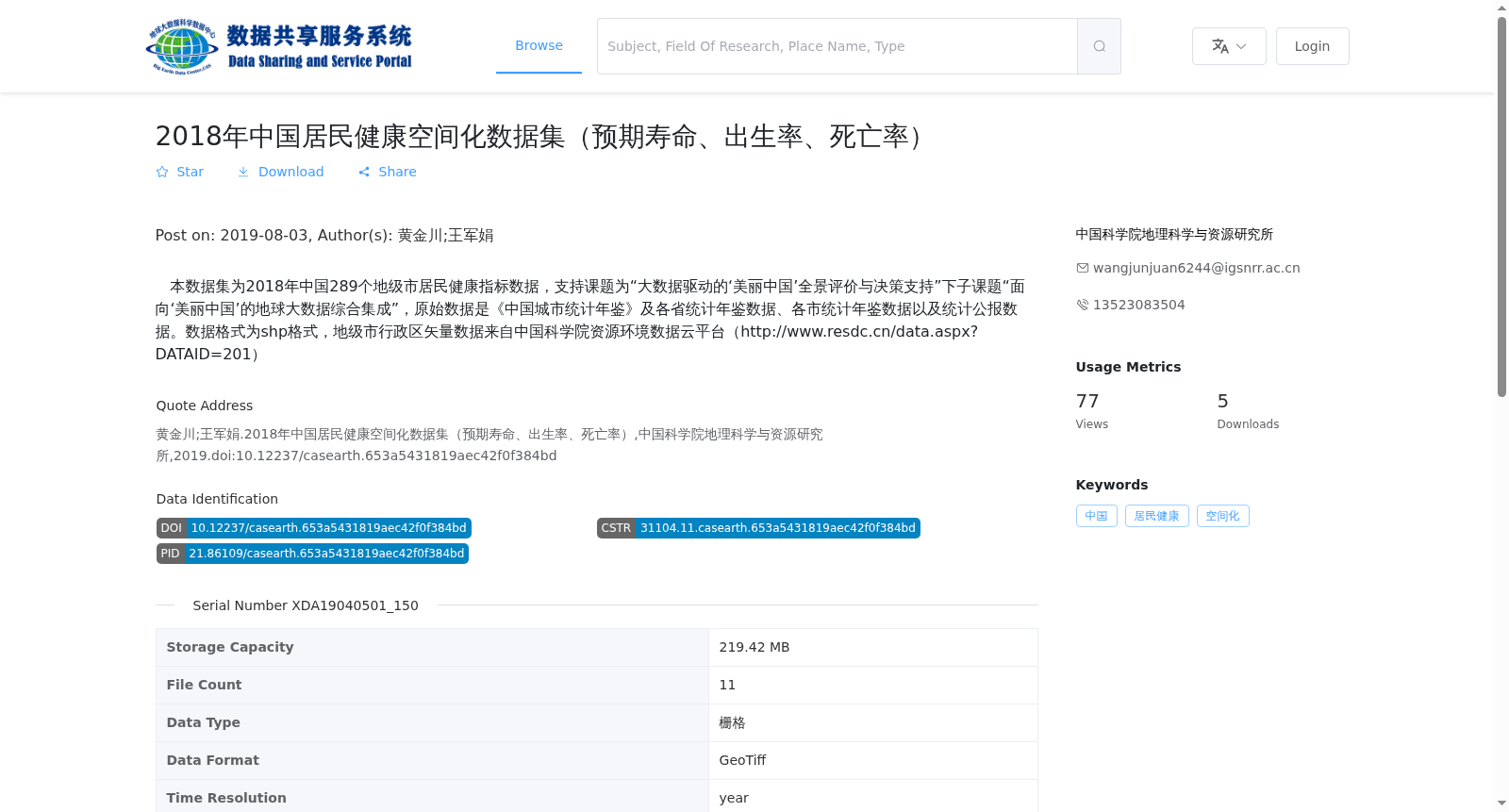The height and width of the screenshot is (812, 1509).
Task: Click the dataset title heading
Action: click(x=543, y=137)
